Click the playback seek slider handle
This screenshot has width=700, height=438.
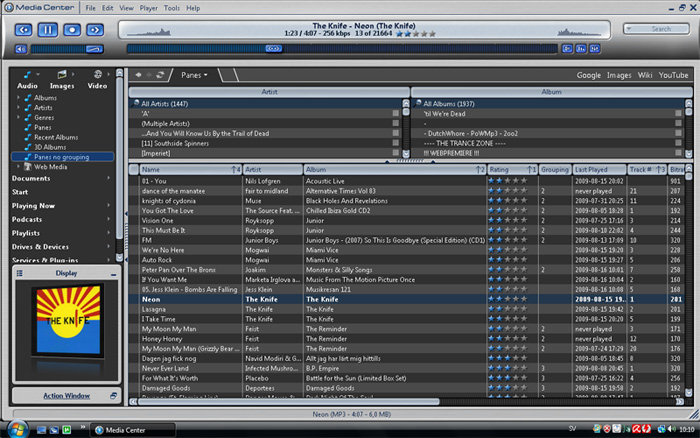[x=274, y=48]
